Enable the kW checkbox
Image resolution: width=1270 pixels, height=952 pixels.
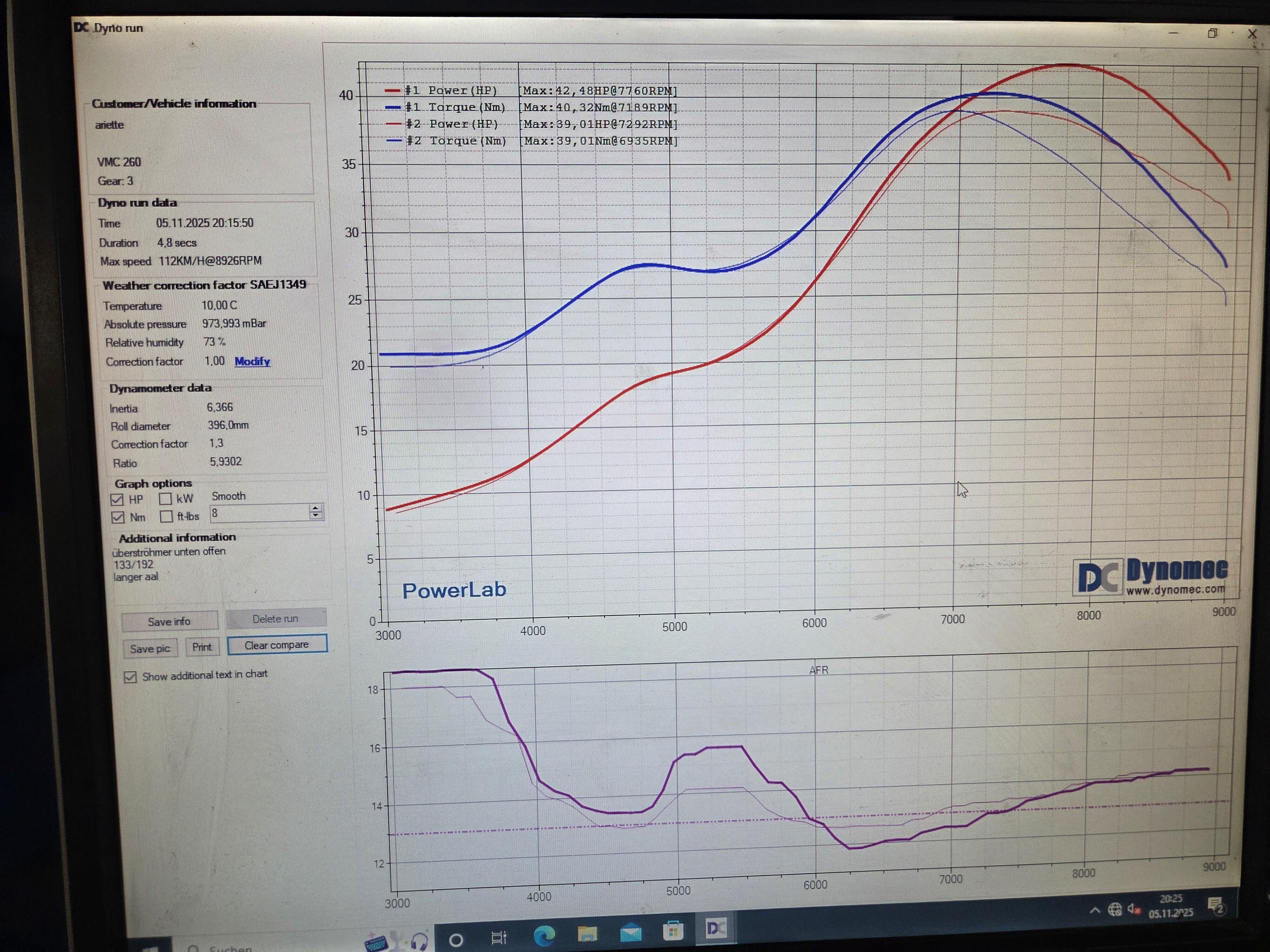click(x=165, y=499)
